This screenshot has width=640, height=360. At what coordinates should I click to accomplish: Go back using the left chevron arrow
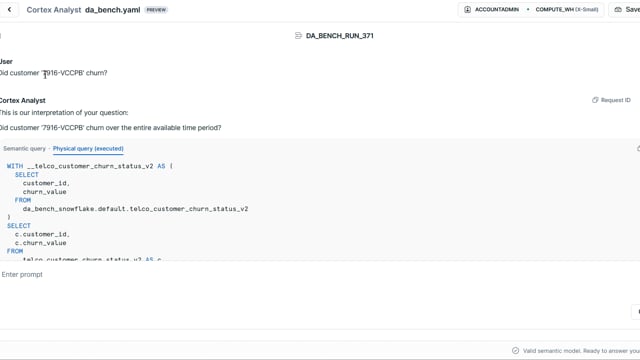[9, 9]
